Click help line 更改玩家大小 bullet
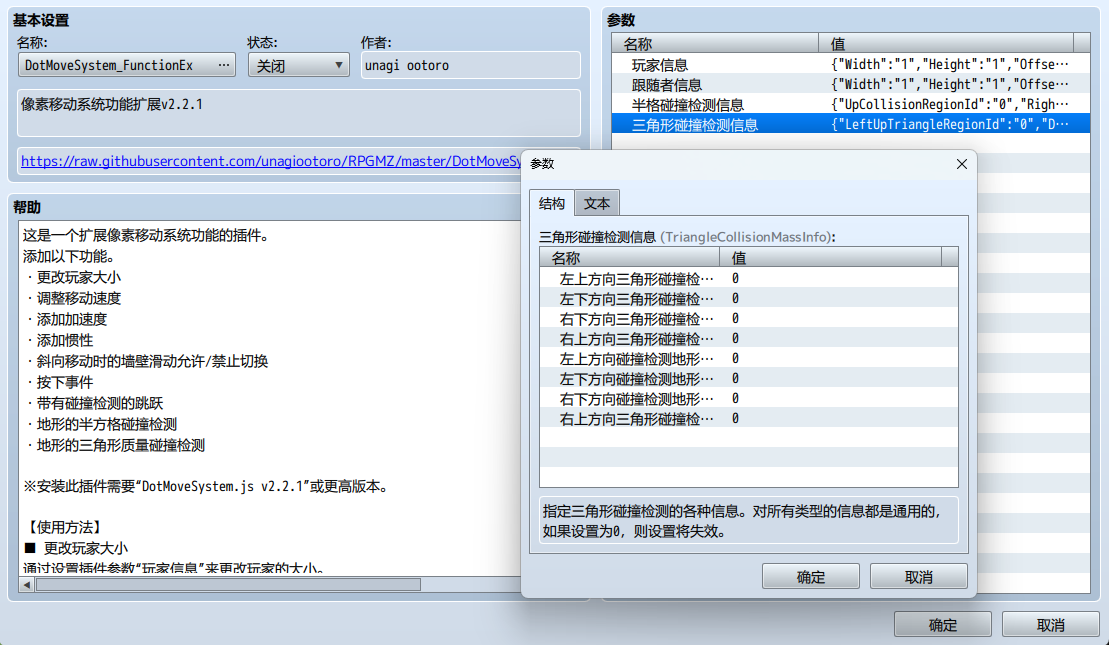Screen dimensions: 1109x645 tap(79, 277)
